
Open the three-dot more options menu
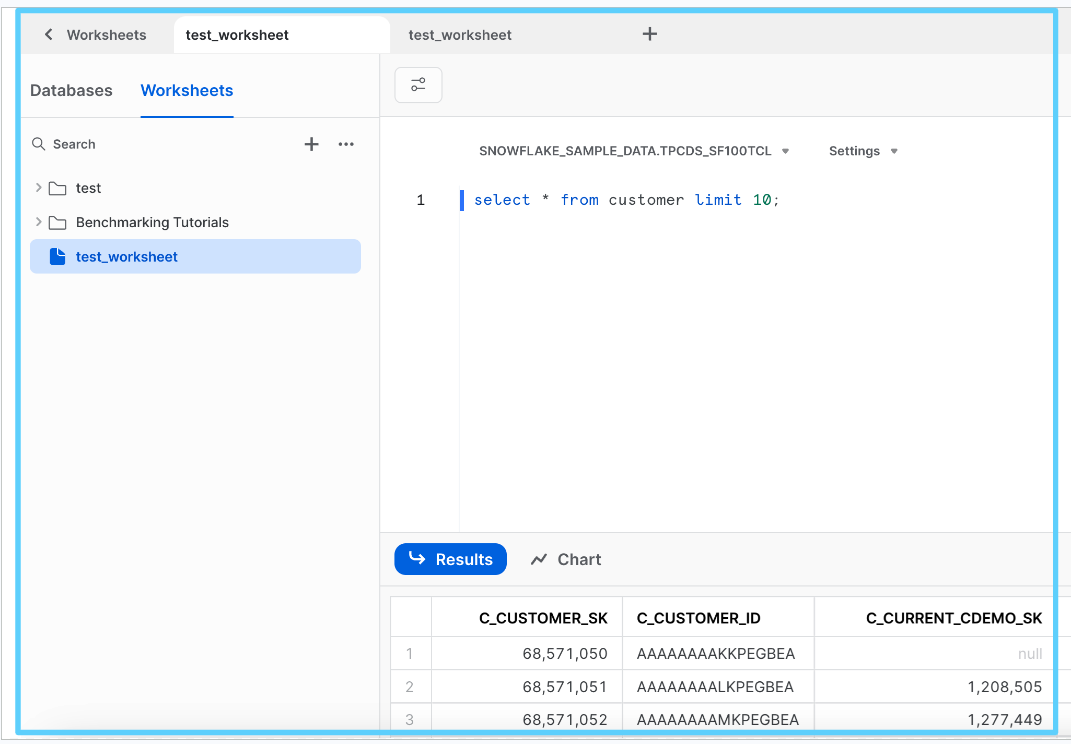coord(346,144)
